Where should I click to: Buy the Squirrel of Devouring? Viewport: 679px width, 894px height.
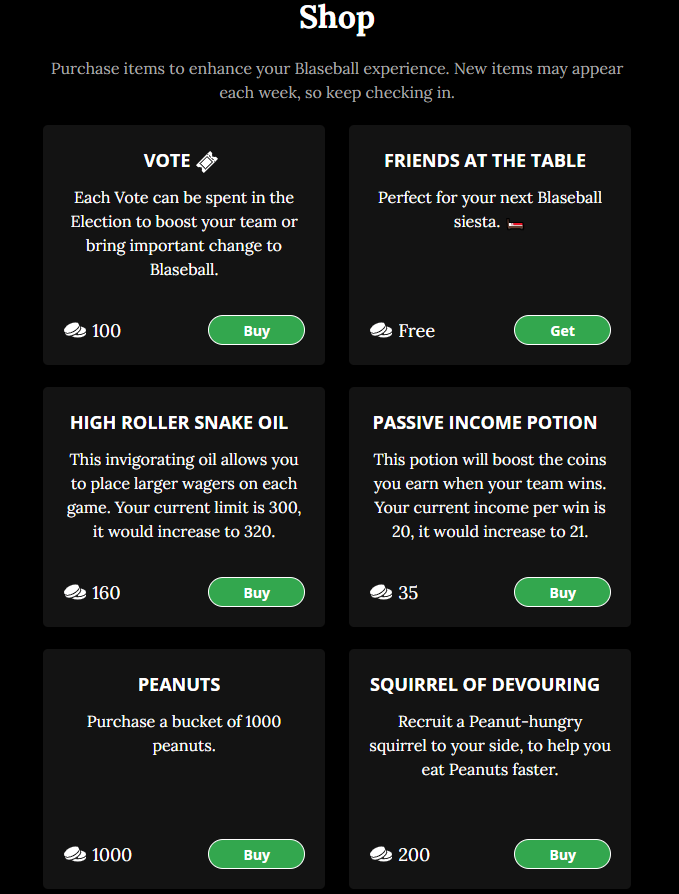pos(562,854)
